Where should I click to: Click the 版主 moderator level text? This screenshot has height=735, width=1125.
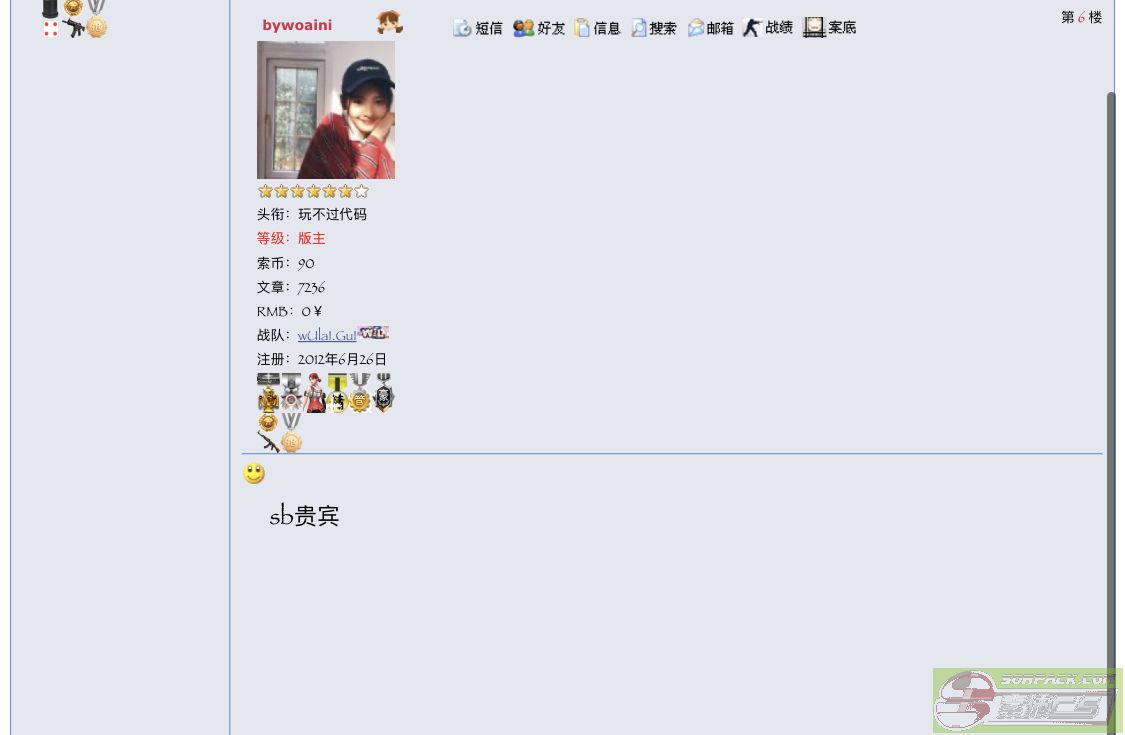click(311, 238)
